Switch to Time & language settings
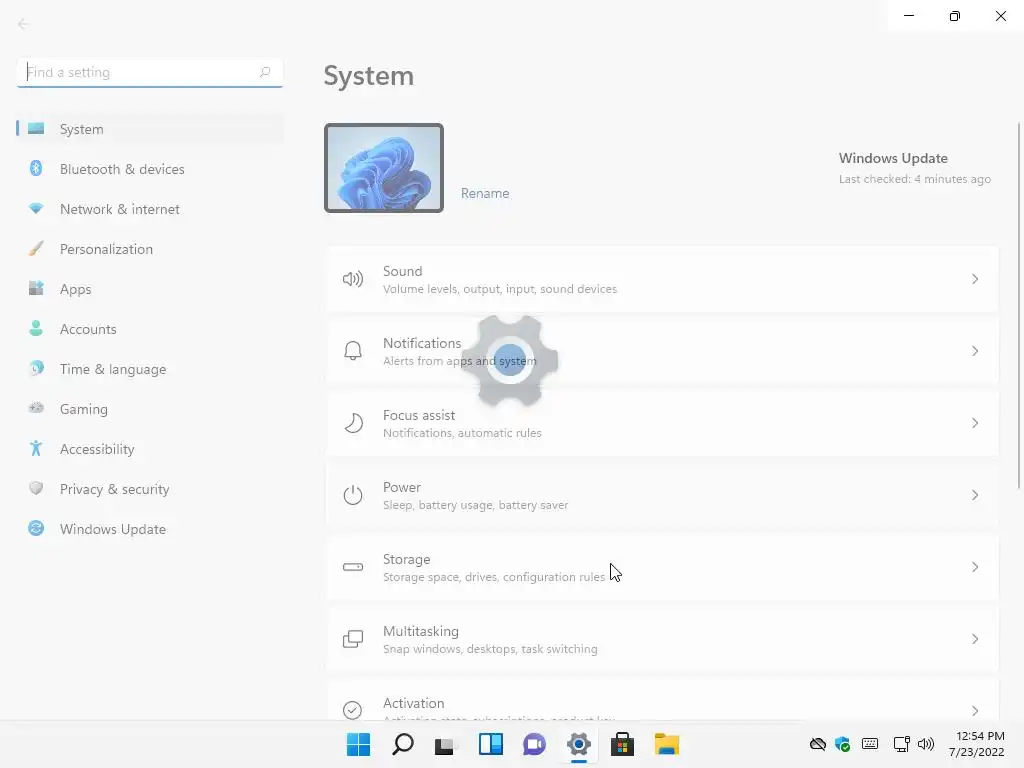 (150, 369)
